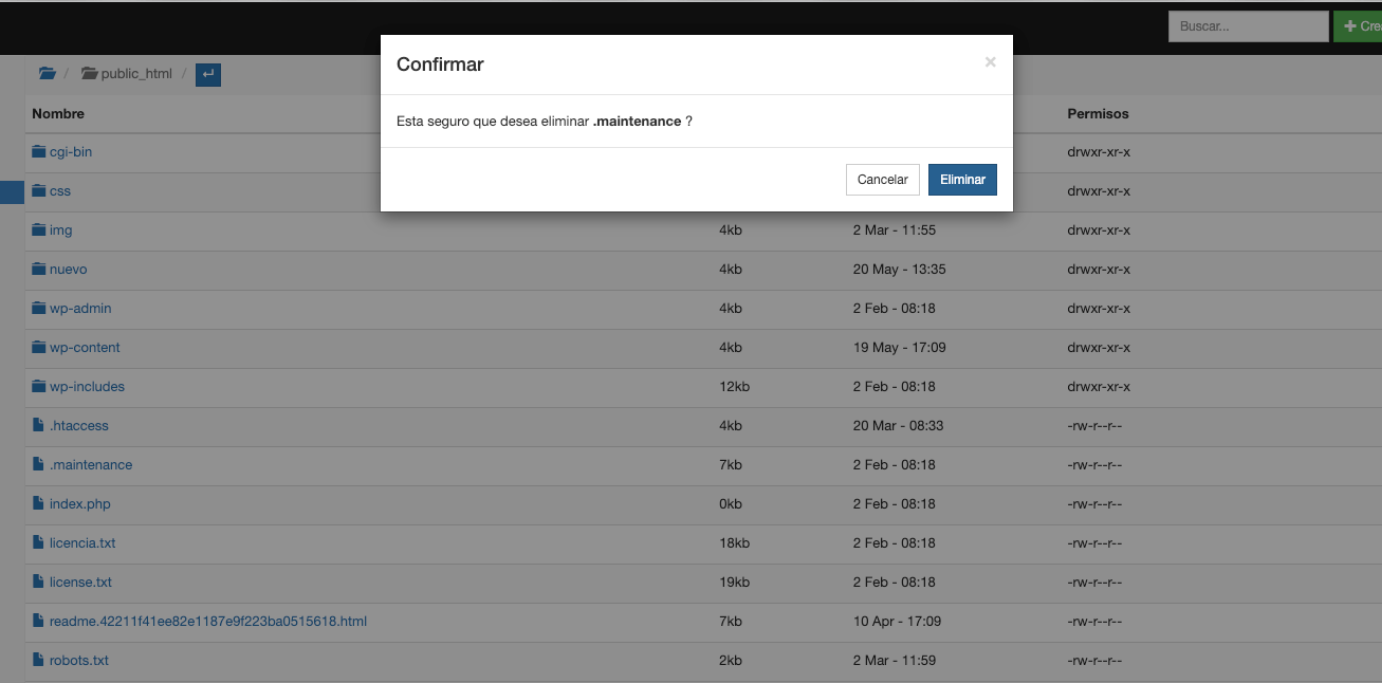
Task: Click the robots.txt file icon
Action: [39, 661]
